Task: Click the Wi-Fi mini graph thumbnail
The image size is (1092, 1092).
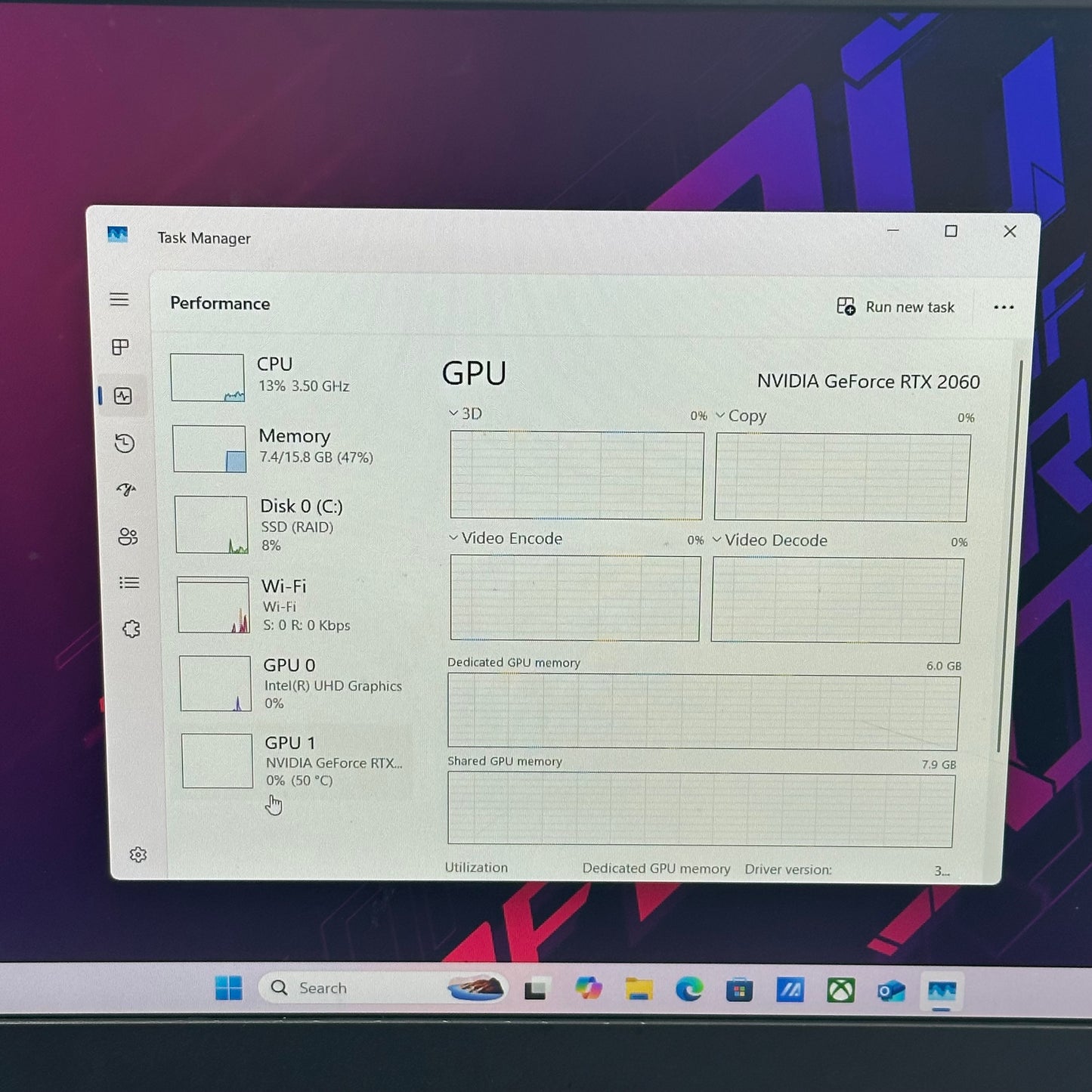Action: (213, 605)
